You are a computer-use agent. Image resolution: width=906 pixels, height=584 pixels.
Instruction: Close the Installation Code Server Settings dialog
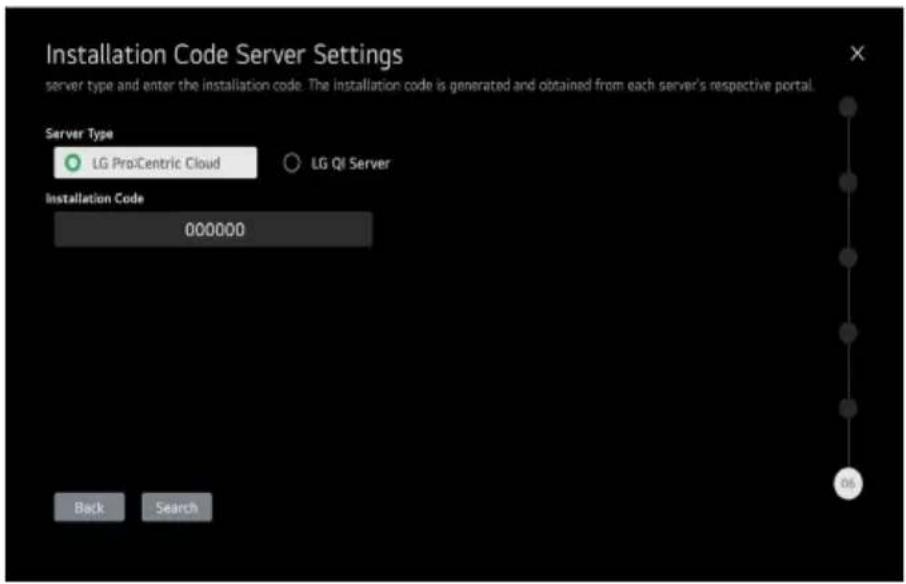click(857, 53)
